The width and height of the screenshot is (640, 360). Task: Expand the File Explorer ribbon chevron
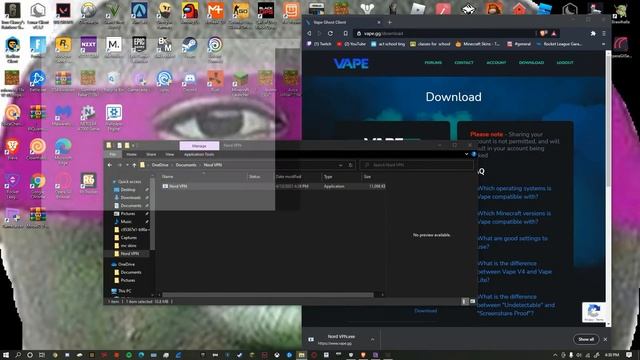coord(466,154)
